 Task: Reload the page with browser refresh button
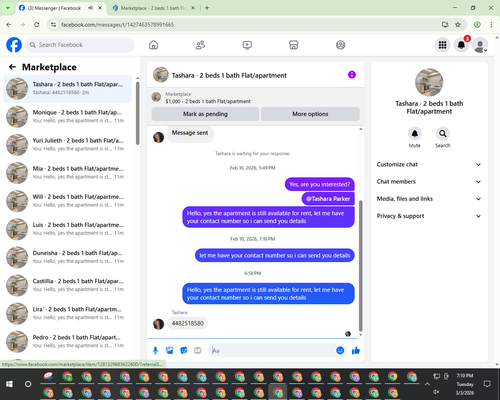[x=37, y=24]
